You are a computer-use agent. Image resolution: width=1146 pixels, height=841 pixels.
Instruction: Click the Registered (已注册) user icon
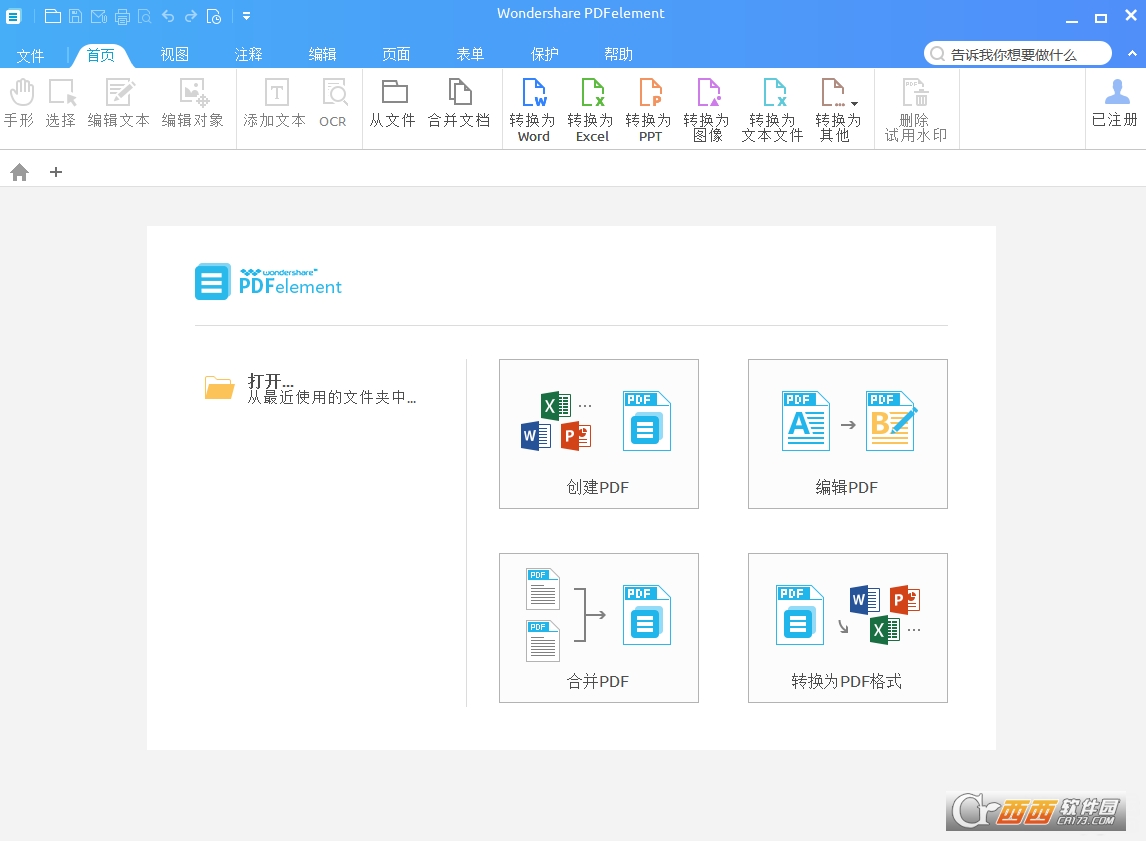click(1116, 92)
